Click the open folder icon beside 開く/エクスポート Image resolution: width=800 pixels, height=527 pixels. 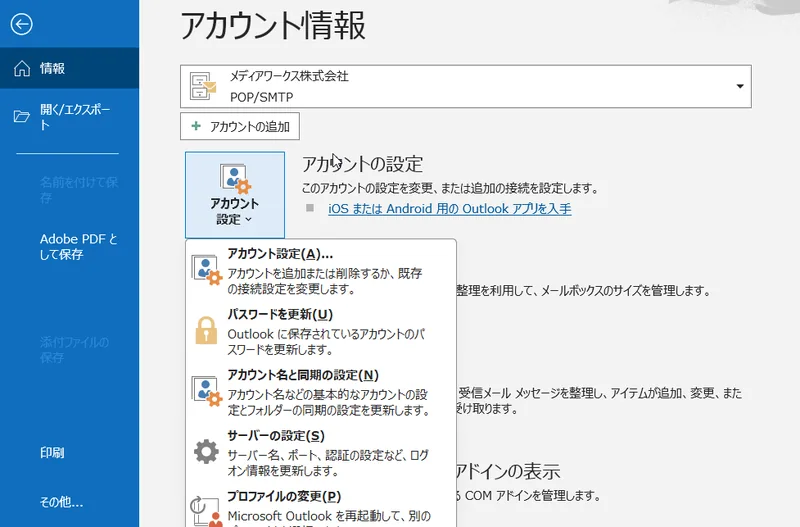(21, 117)
